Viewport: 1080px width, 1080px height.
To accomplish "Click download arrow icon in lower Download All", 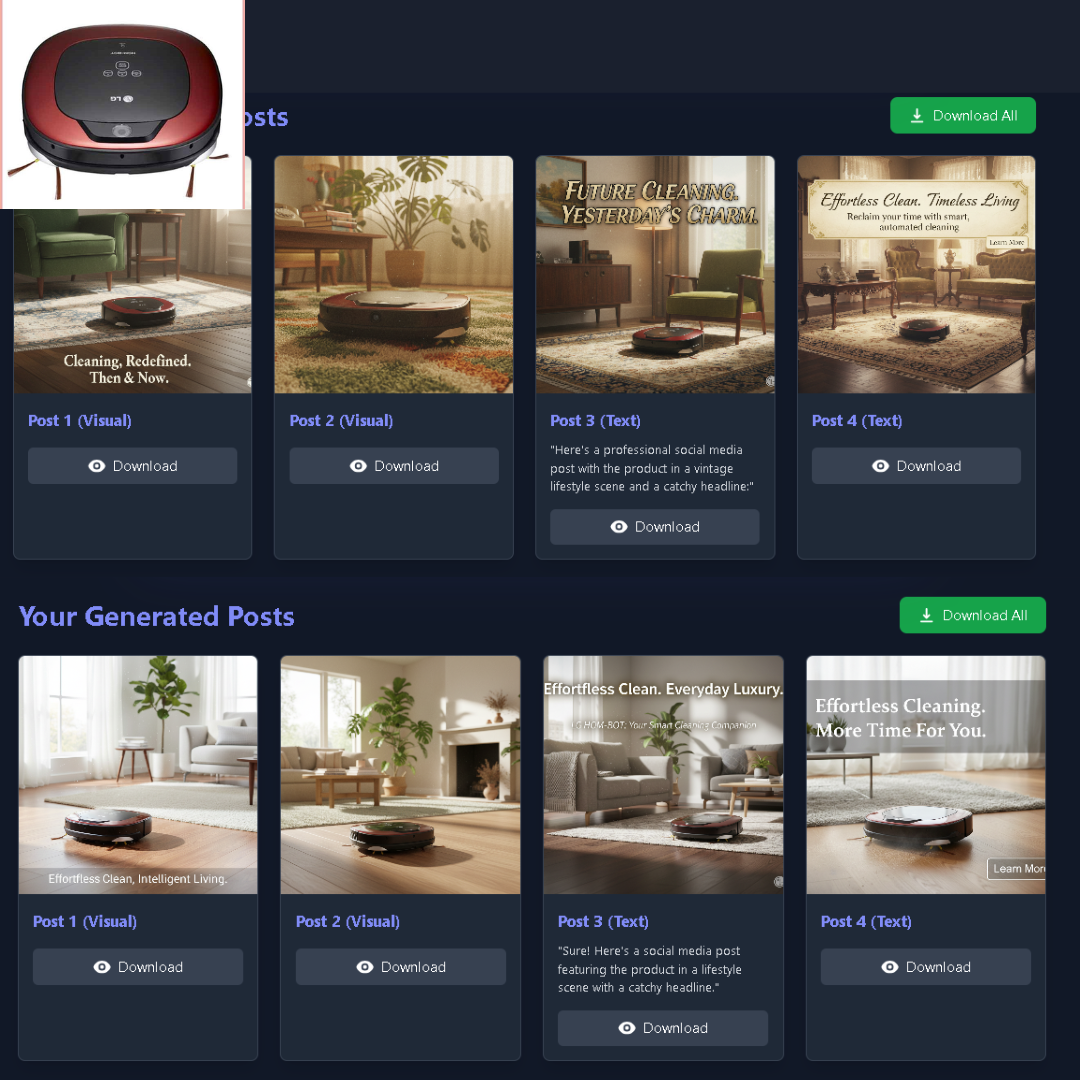I will 926,615.
